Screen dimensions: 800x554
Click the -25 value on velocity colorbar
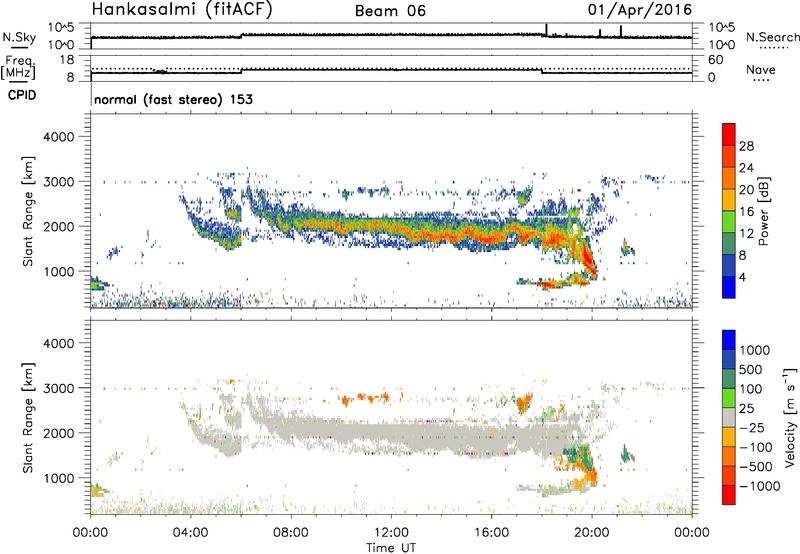[x=754, y=427]
